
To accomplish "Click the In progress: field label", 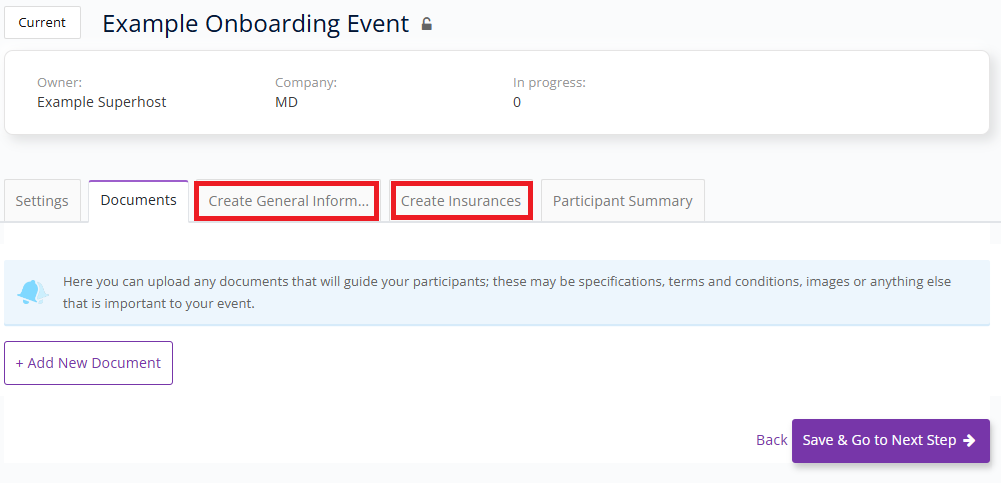I will pos(549,82).
